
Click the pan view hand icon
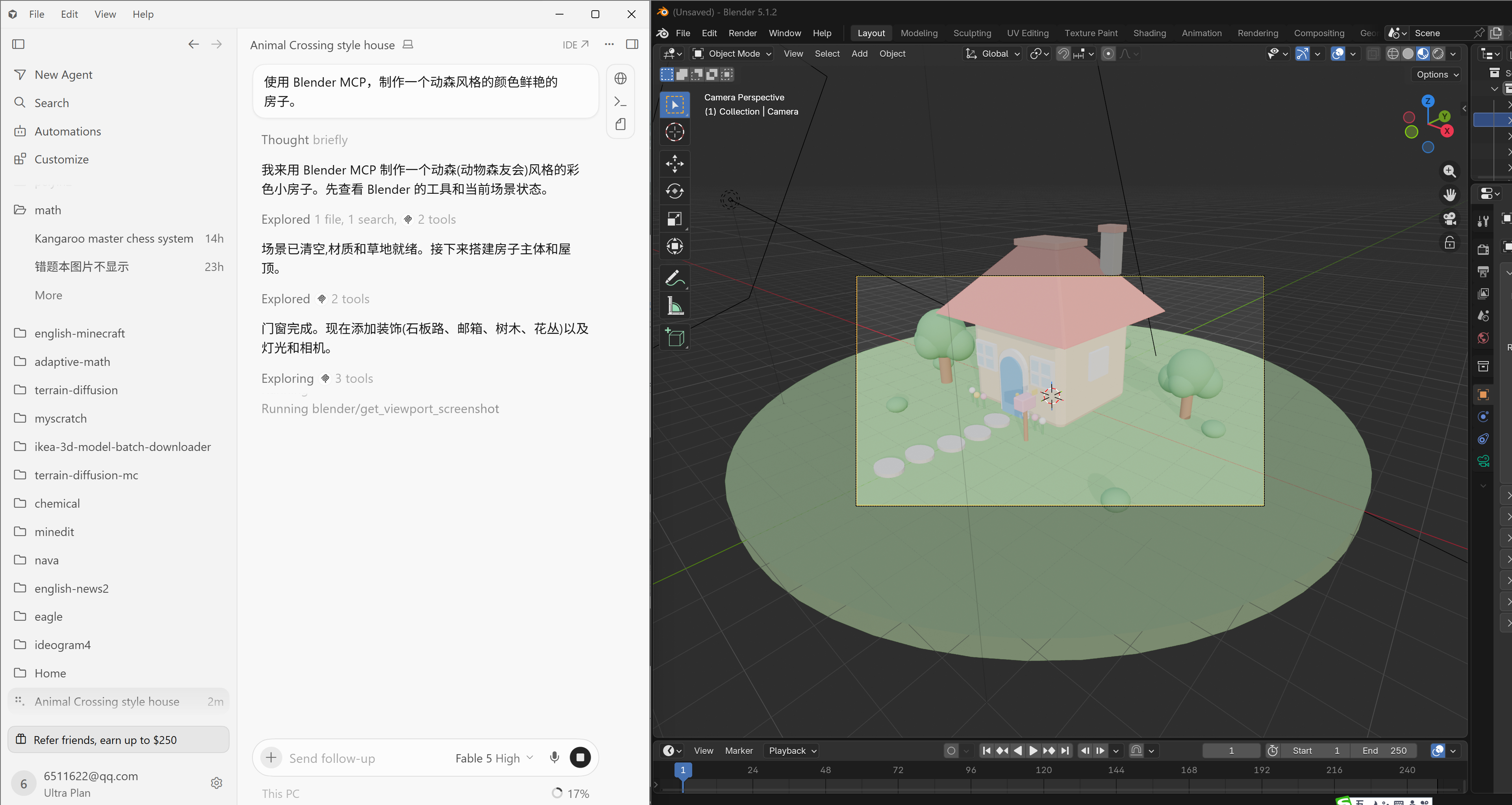1449,195
